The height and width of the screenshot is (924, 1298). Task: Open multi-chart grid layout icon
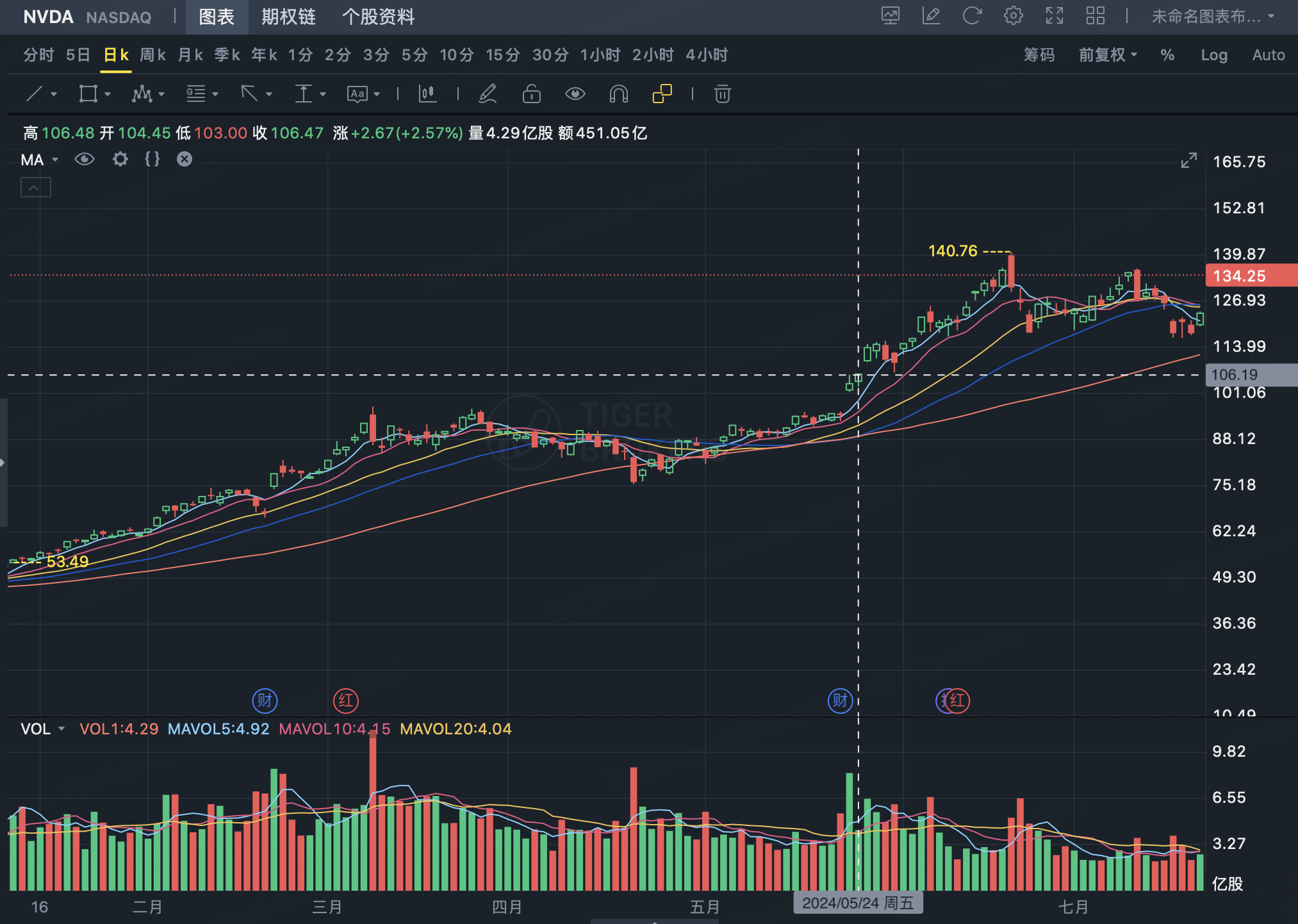click(1096, 16)
